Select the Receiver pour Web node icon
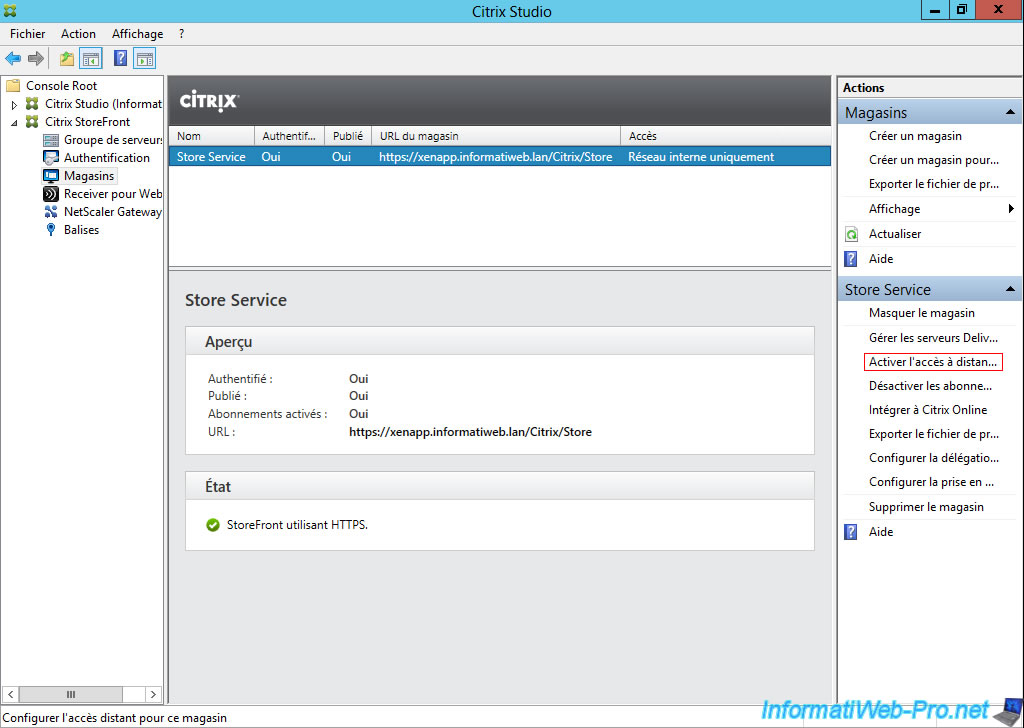Image resolution: width=1024 pixels, height=728 pixels. pyautogui.click(x=51, y=194)
